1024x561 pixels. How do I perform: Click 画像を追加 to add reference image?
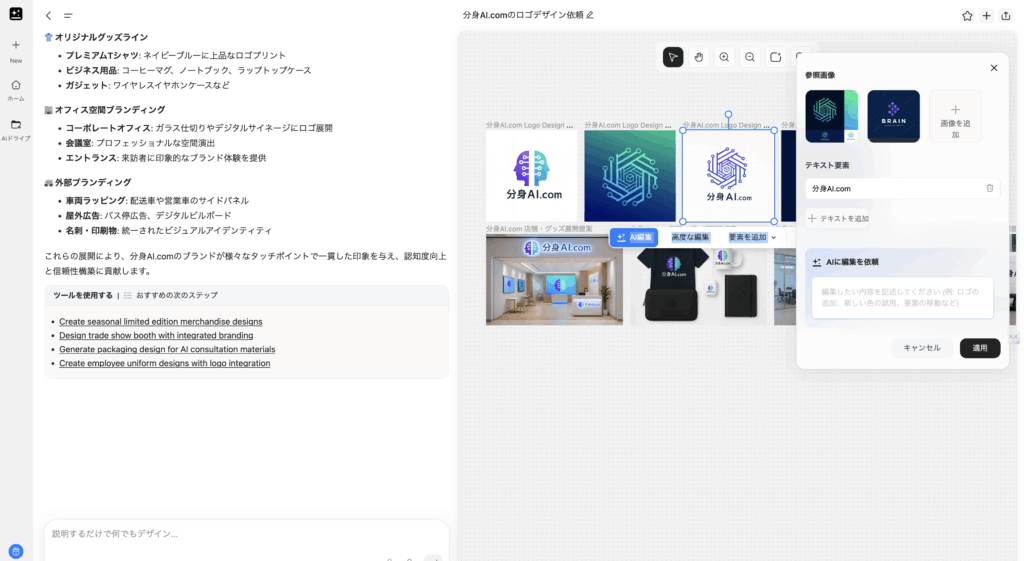pos(955,116)
